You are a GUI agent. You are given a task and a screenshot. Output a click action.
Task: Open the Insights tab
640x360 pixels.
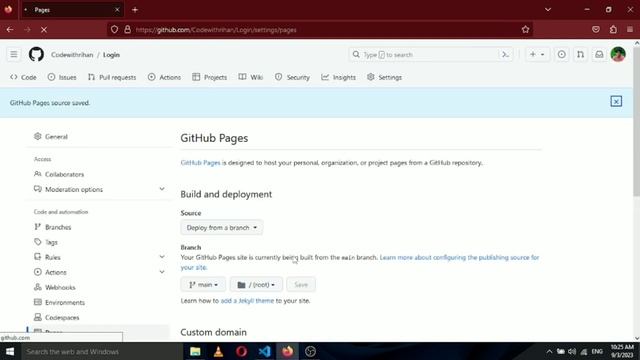point(338,77)
